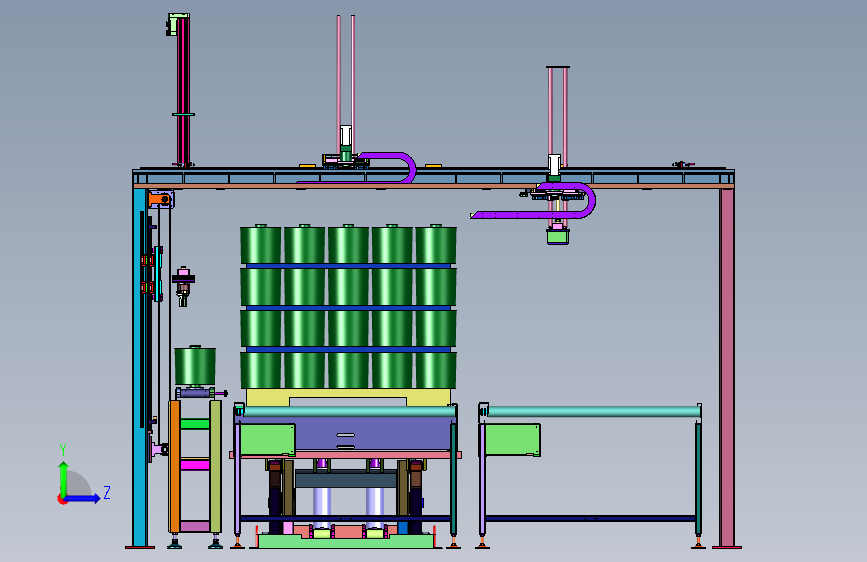Select the top-right bobbin in the stack
The image size is (867, 562).
point(436,244)
